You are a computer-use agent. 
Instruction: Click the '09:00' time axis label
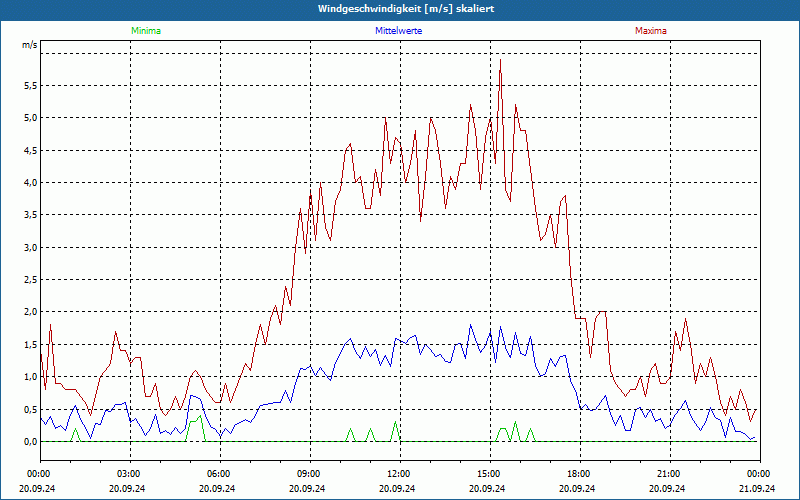pos(310,474)
